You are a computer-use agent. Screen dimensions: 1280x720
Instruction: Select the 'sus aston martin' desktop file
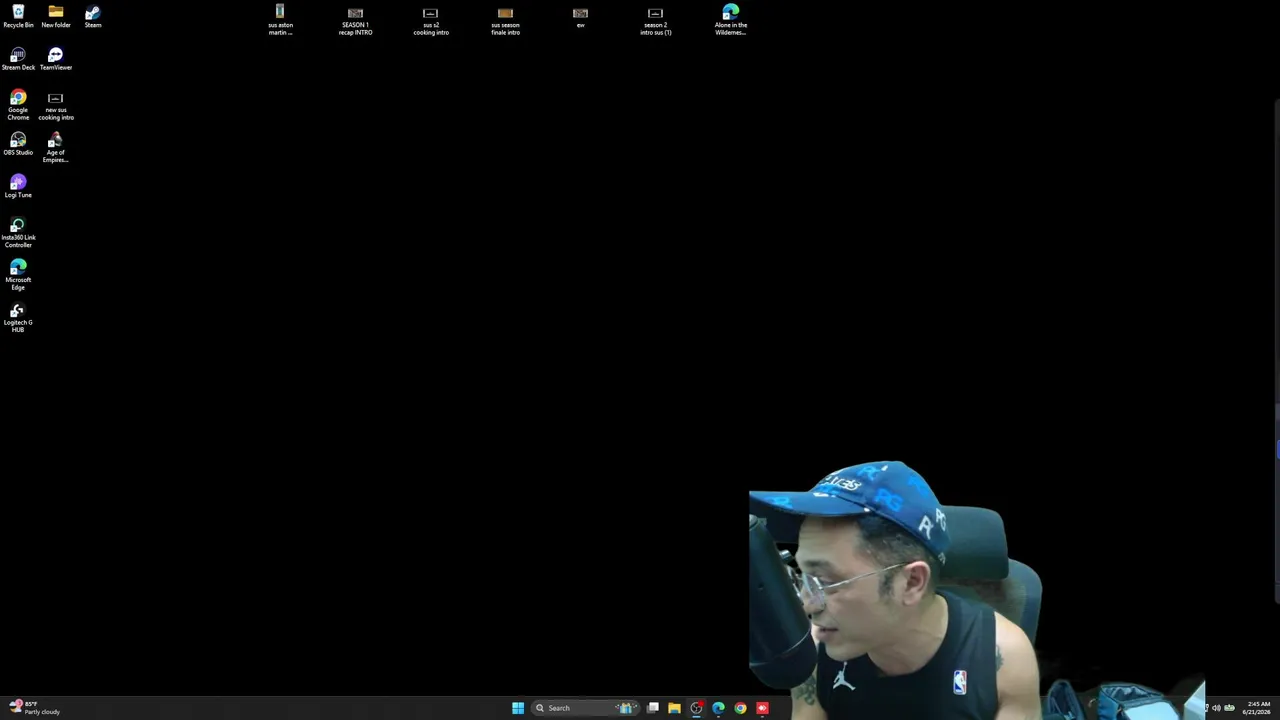click(x=280, y=20)
